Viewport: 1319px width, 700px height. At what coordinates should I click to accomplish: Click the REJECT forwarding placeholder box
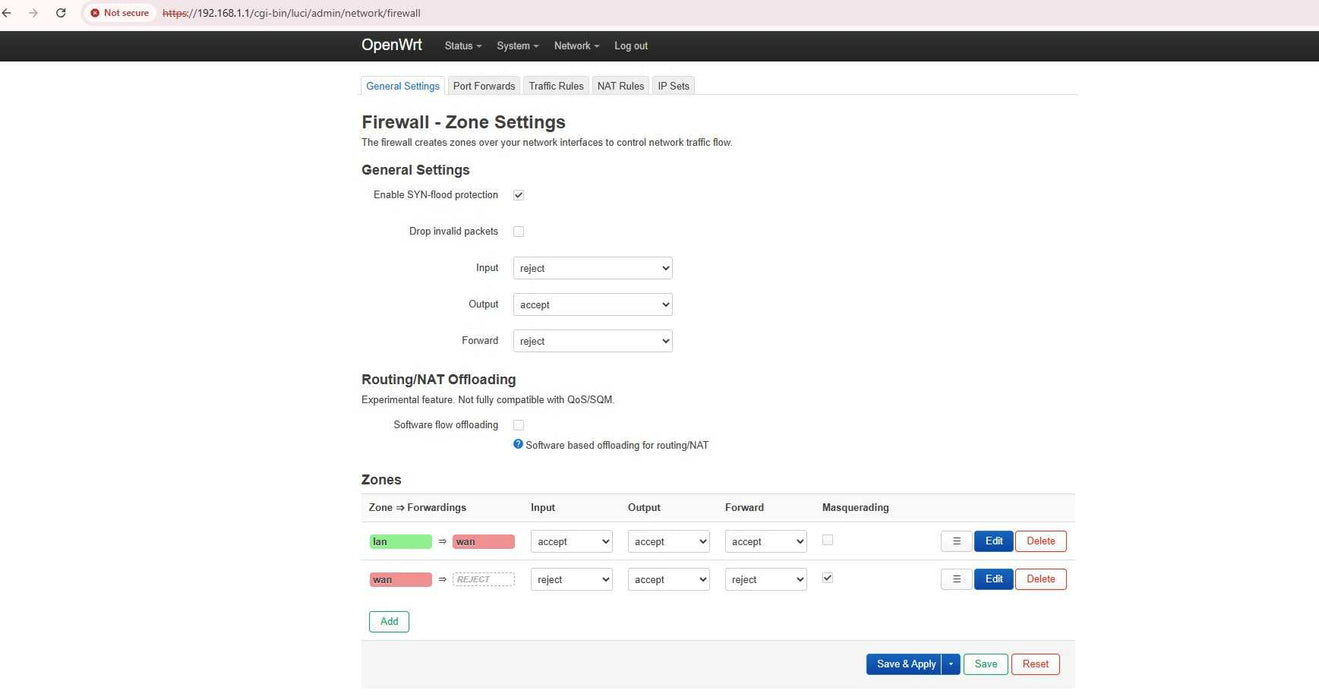click(484, 580)
